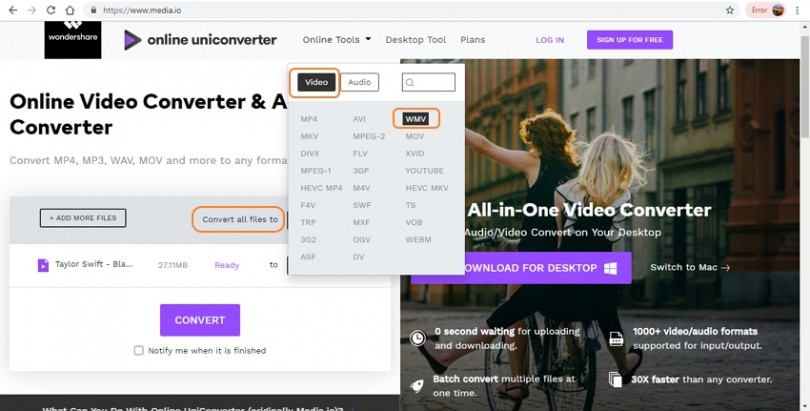
Task: Select the M4V format
Action: 362,188
